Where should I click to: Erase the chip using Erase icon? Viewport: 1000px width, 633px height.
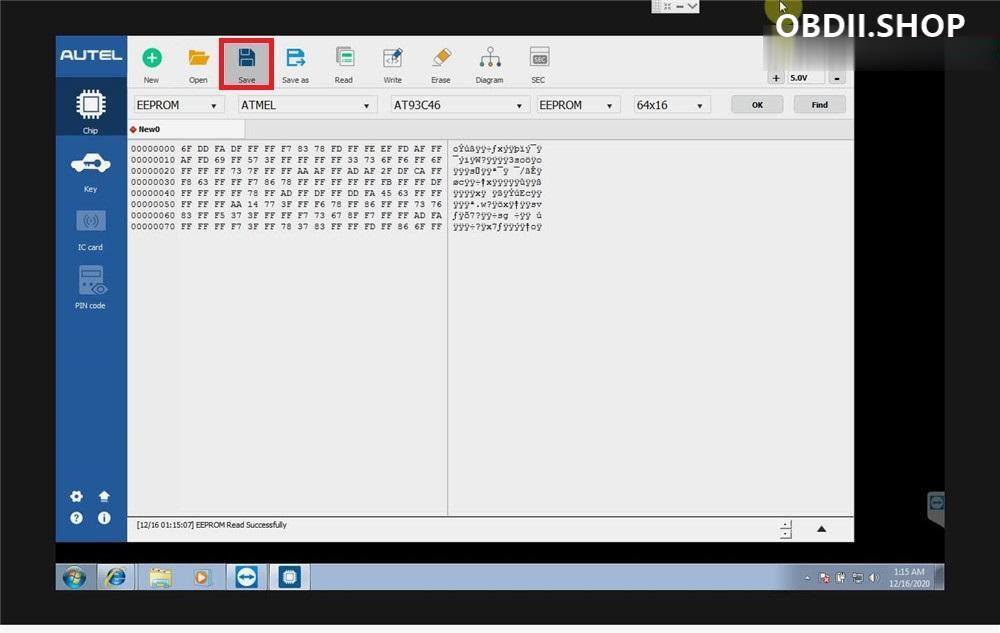click(x=441, y=64)
